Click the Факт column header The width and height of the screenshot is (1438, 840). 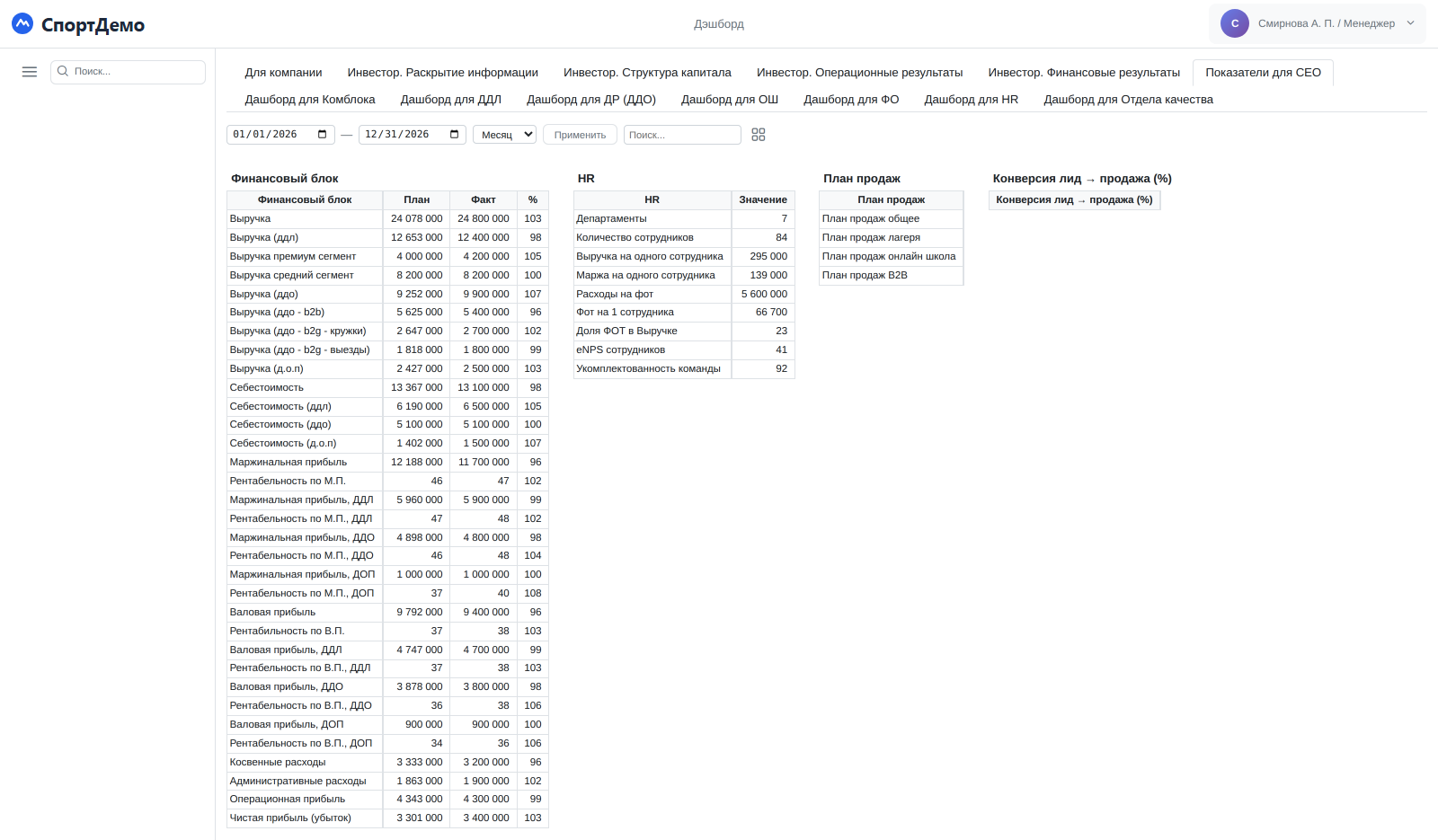pos(484,199)
